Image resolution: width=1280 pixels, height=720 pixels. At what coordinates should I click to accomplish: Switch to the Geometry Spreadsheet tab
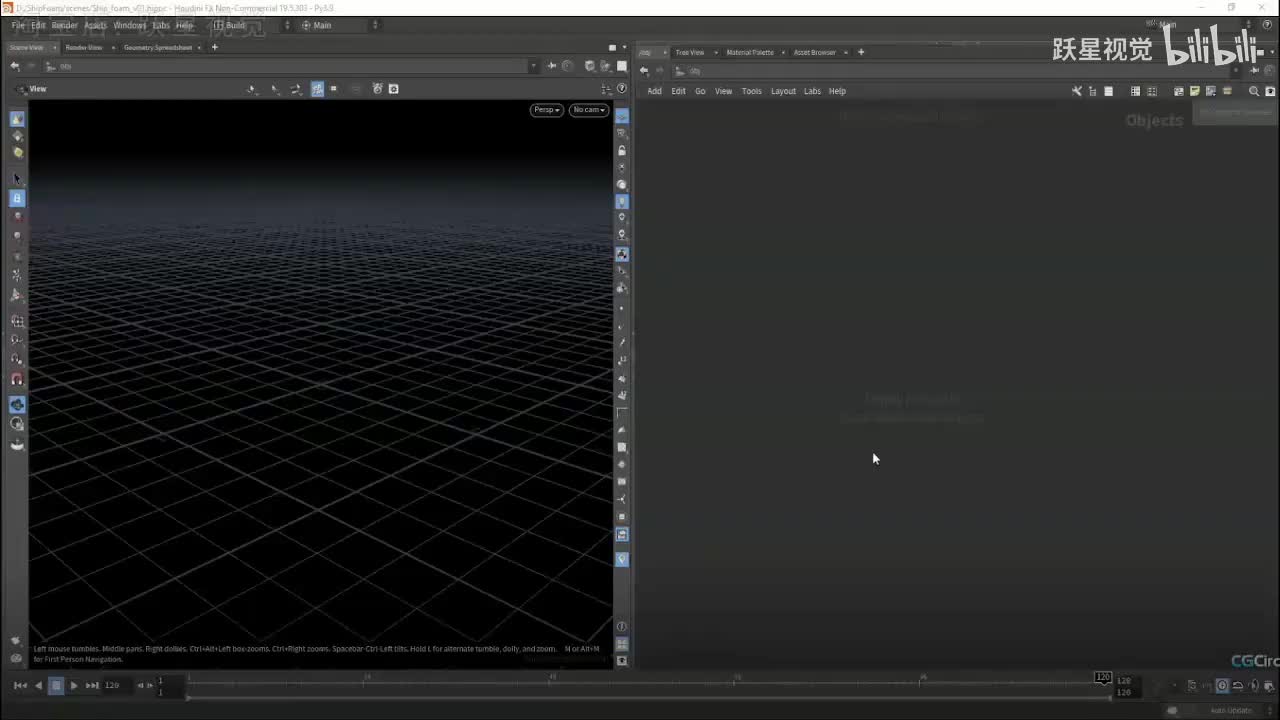click(158, 47)
